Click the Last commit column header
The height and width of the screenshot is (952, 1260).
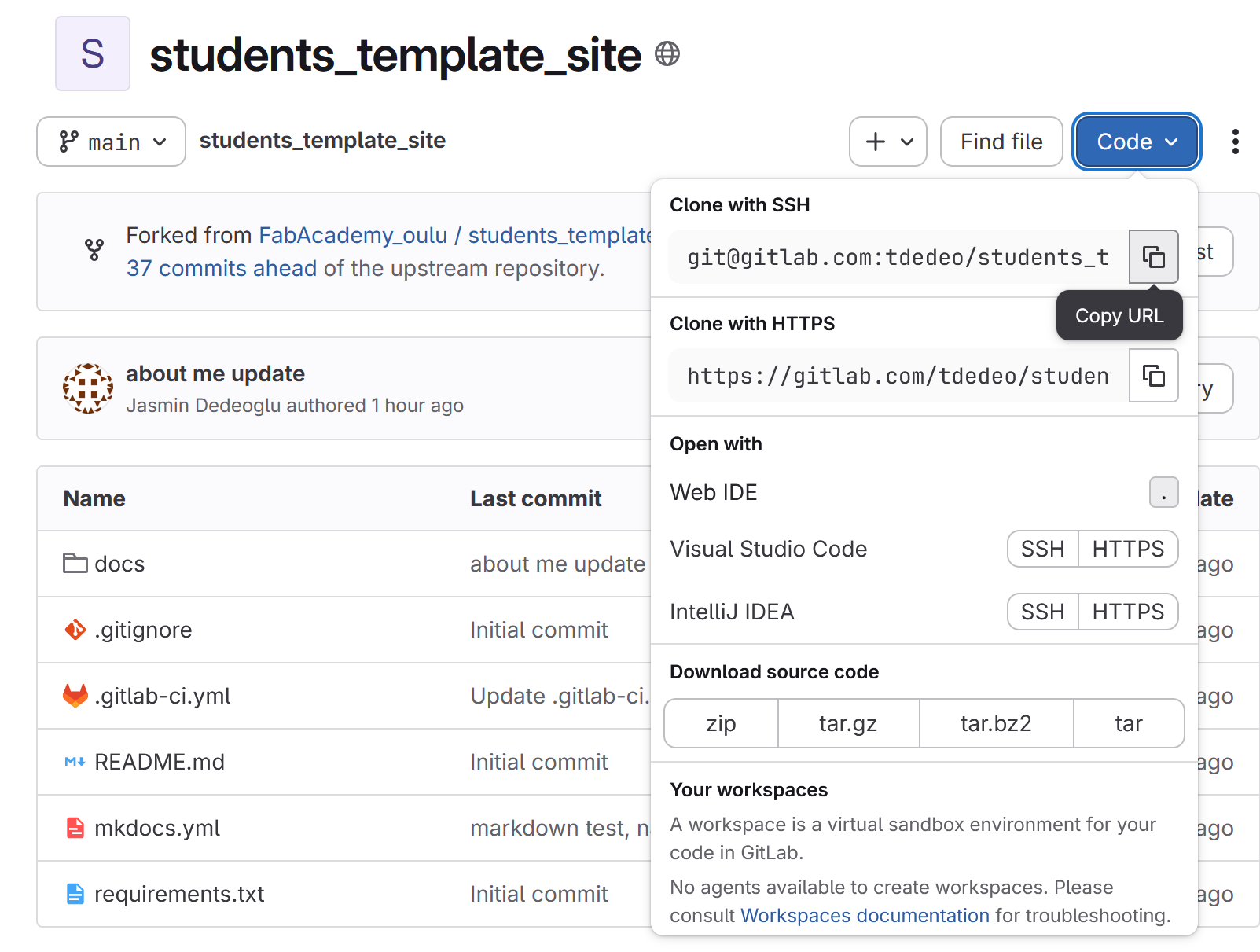pyautogui.click(x=536, y=498)
